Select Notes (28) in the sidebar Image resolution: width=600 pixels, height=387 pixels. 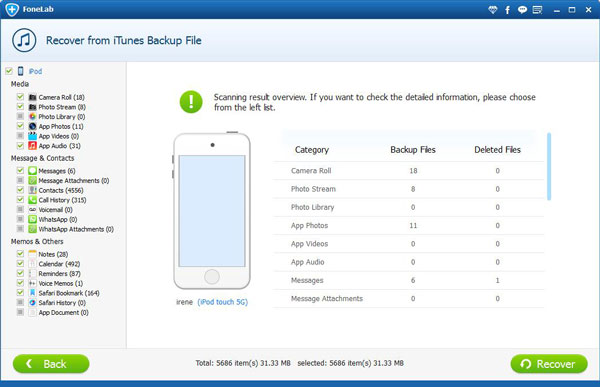tap(53, 254)
